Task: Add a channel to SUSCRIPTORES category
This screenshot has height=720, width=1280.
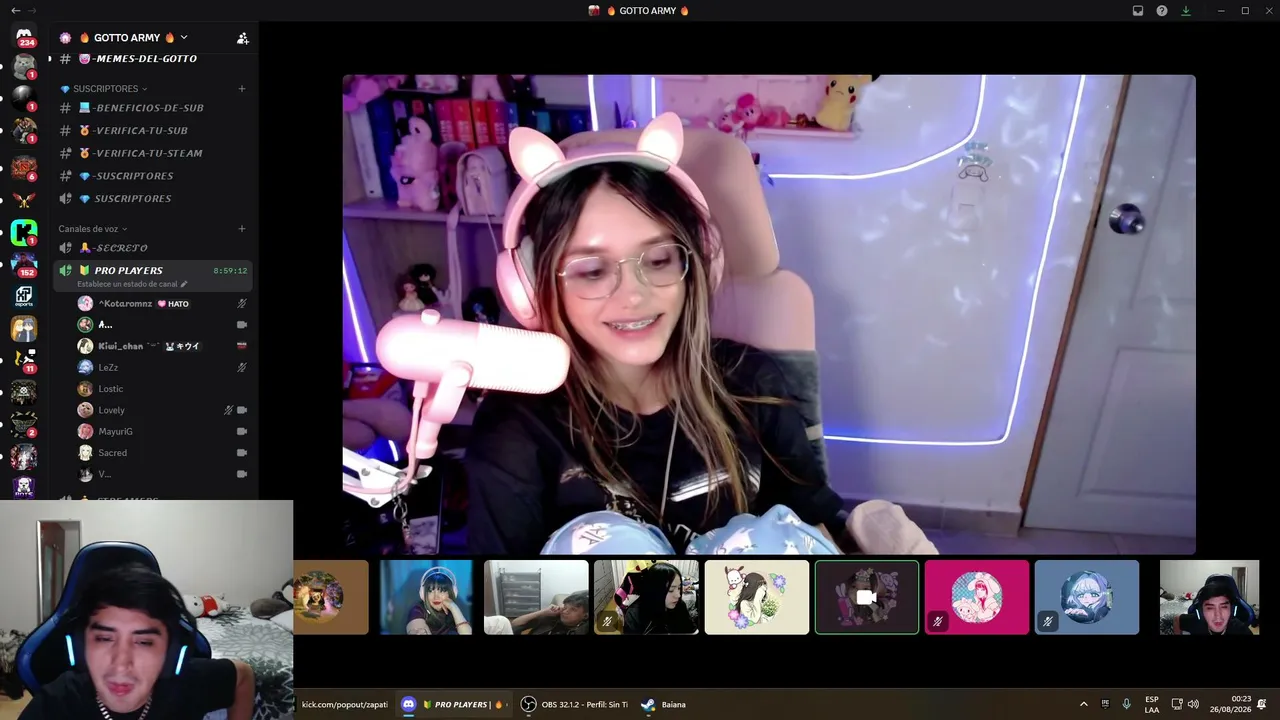Action: [242, 89]
